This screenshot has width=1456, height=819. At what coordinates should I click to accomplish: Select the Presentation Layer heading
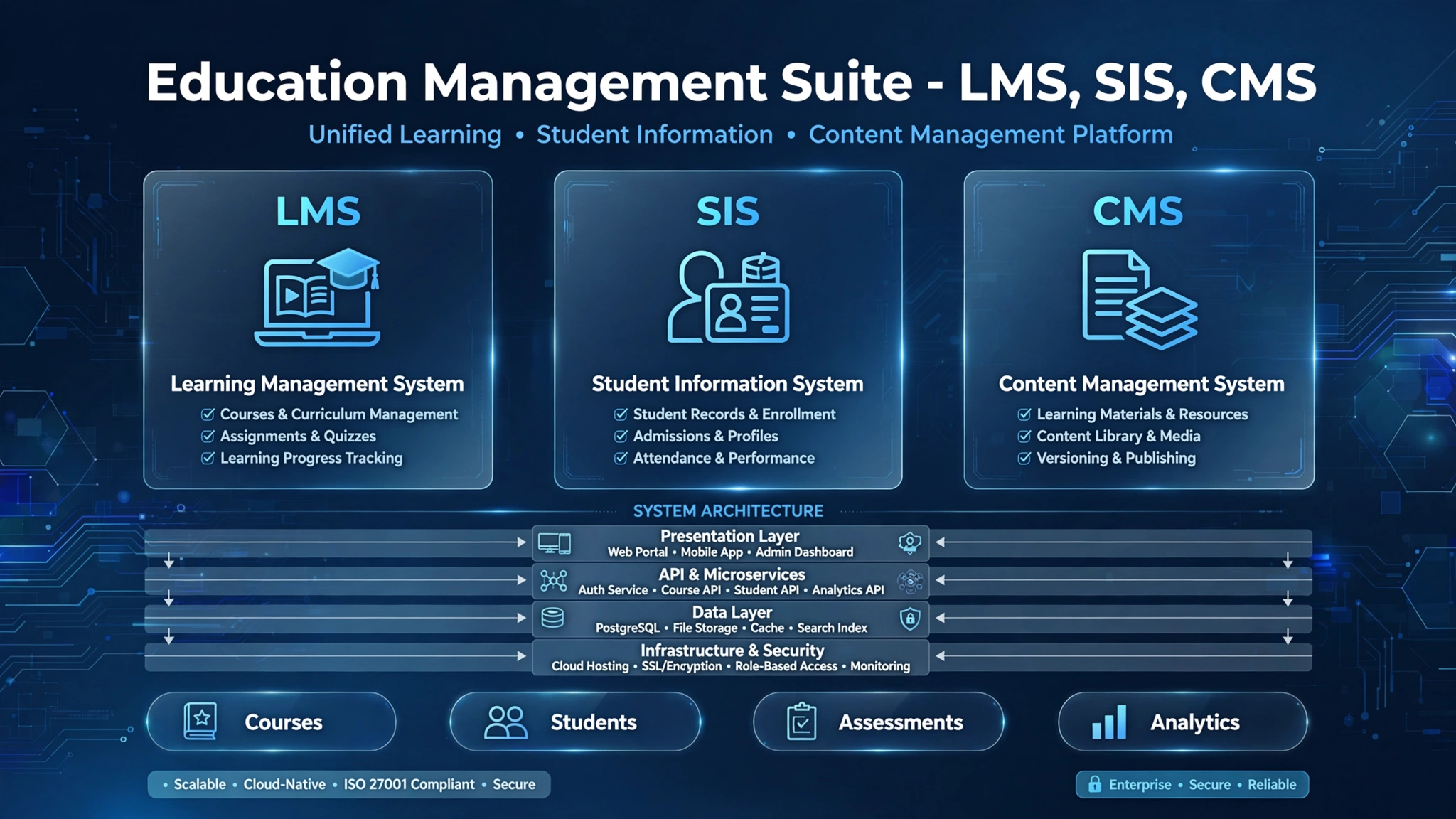729,536
